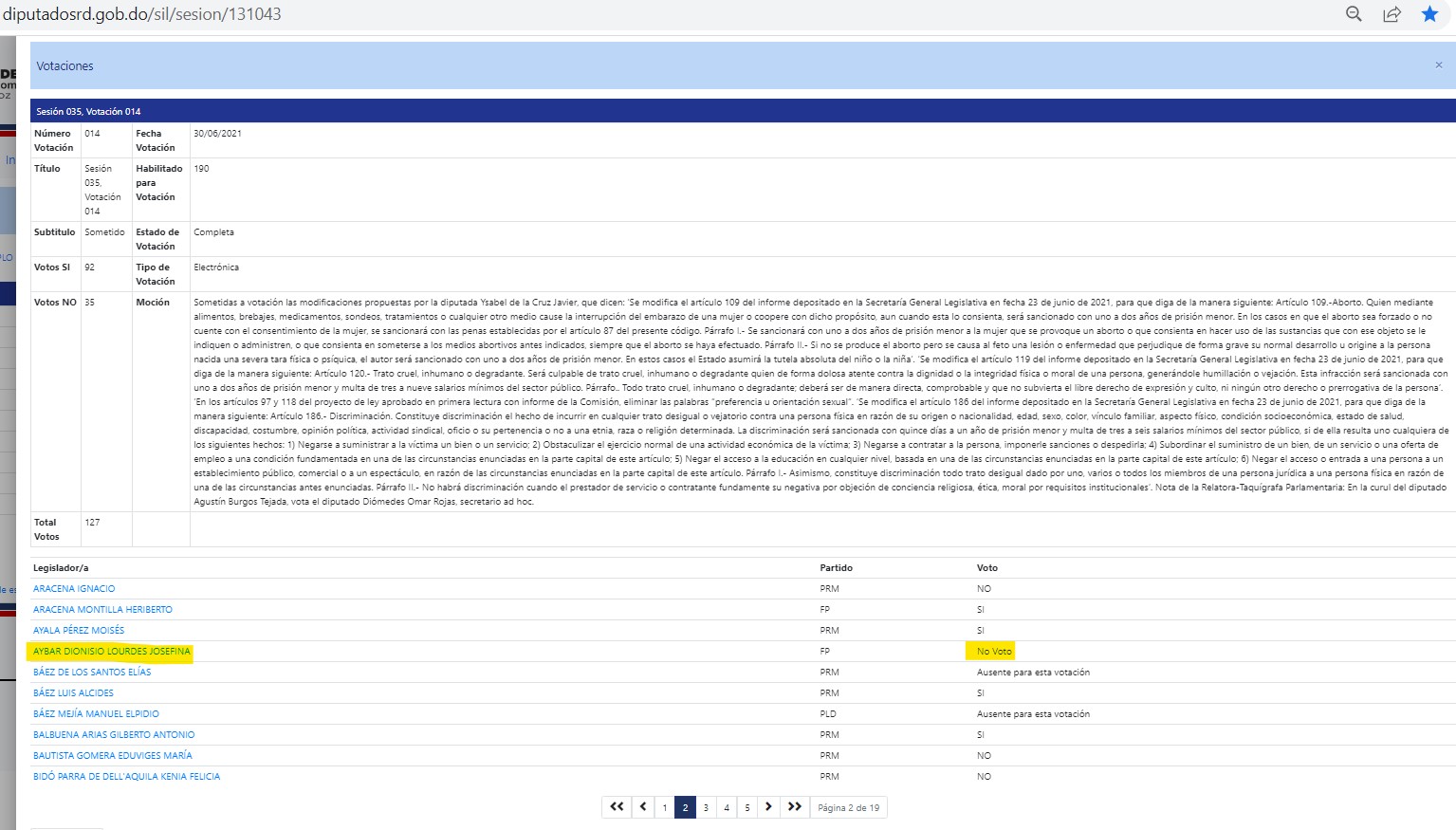This screenshot has width=1456, height=830.
Task: Select page 5 in pagination
Action: 747,807
